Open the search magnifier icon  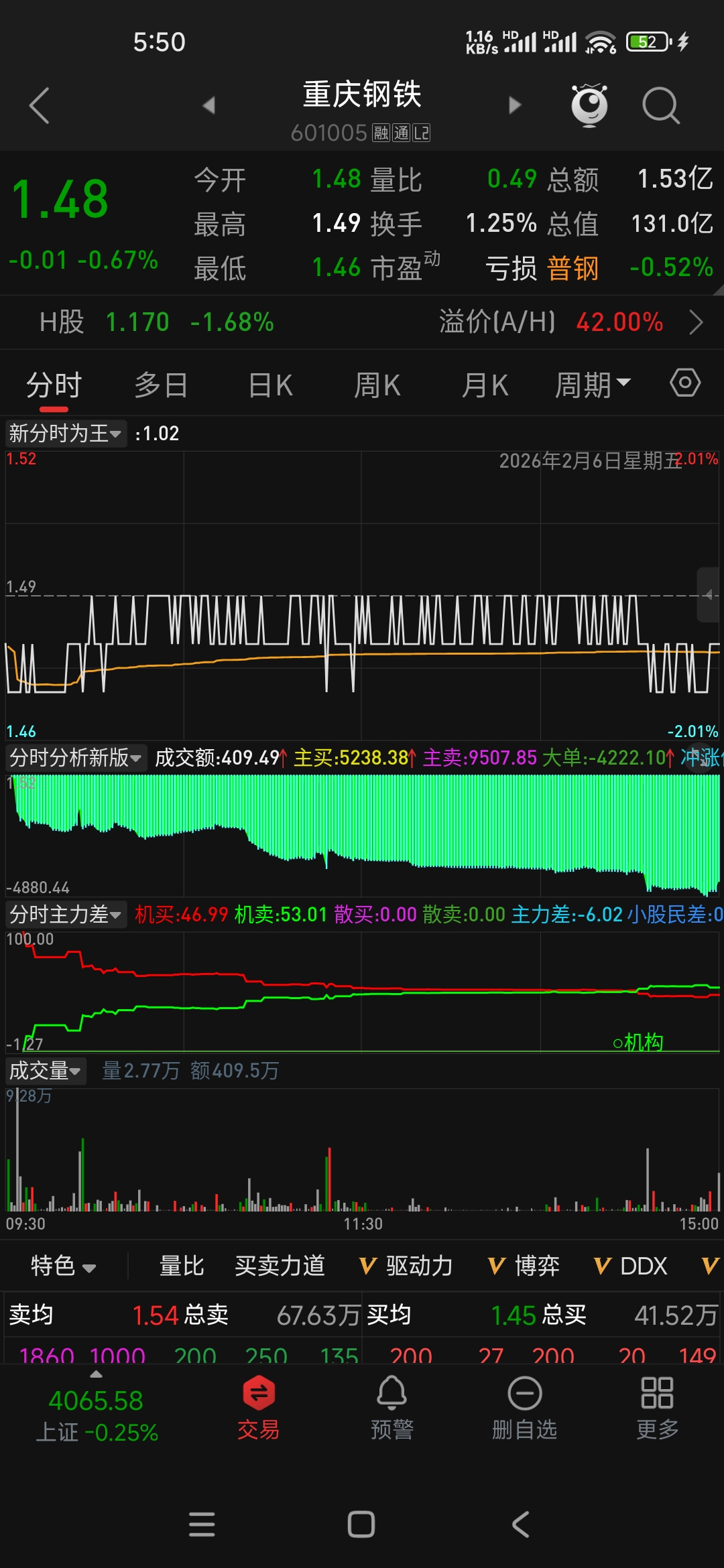[x=661, y=106]
